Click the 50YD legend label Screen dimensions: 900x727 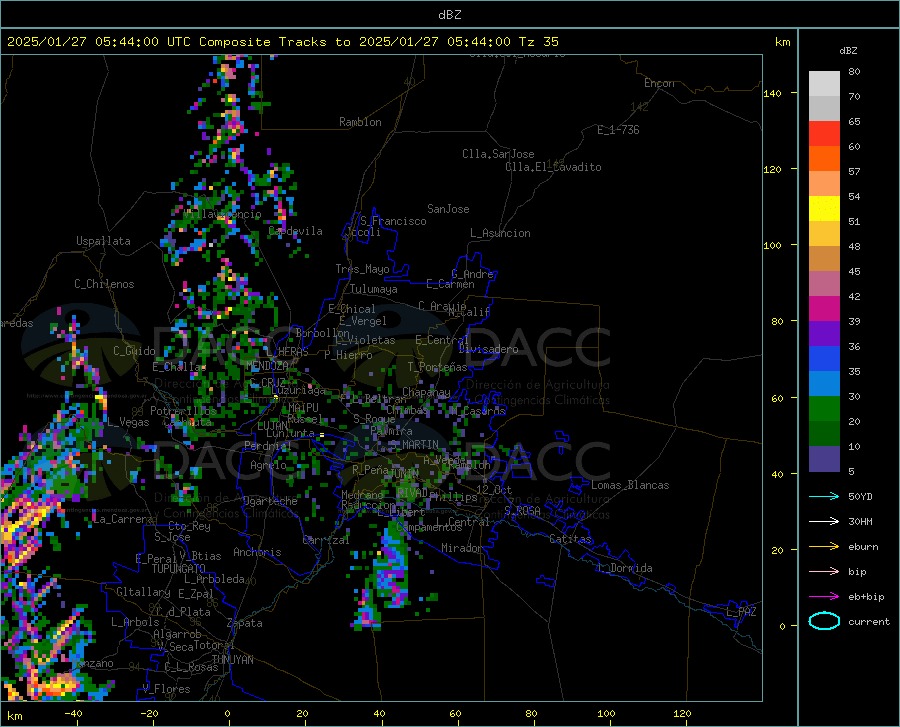(x=860, y=496)
